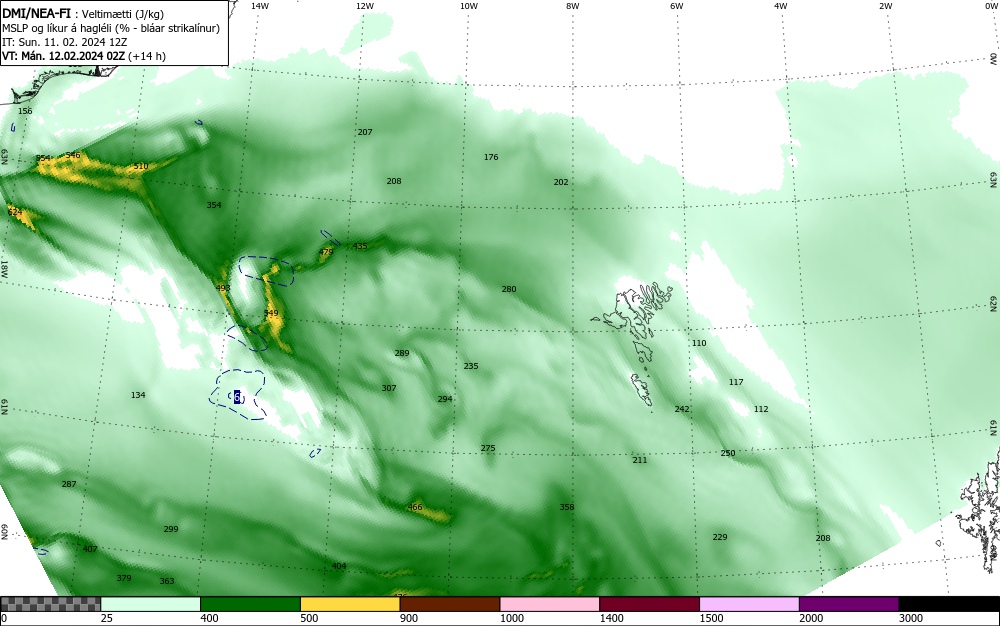Image resolution: width=1000 pixels, height=626 pixels.
Task: Click the '62N' latitude label
Action: click(x=994, y=305)
